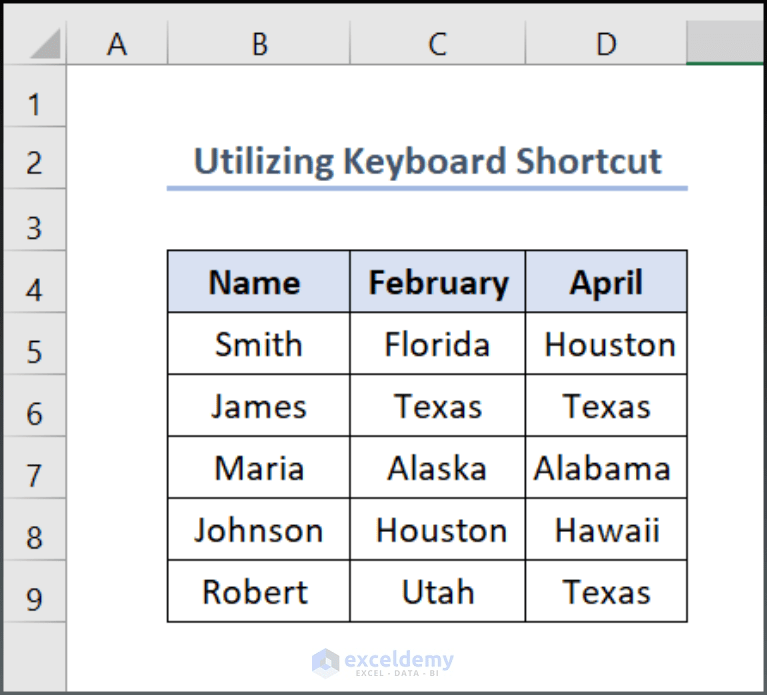Select the 'James' cell
Viewport: 767px width, 695px height.
coord(259,405)
